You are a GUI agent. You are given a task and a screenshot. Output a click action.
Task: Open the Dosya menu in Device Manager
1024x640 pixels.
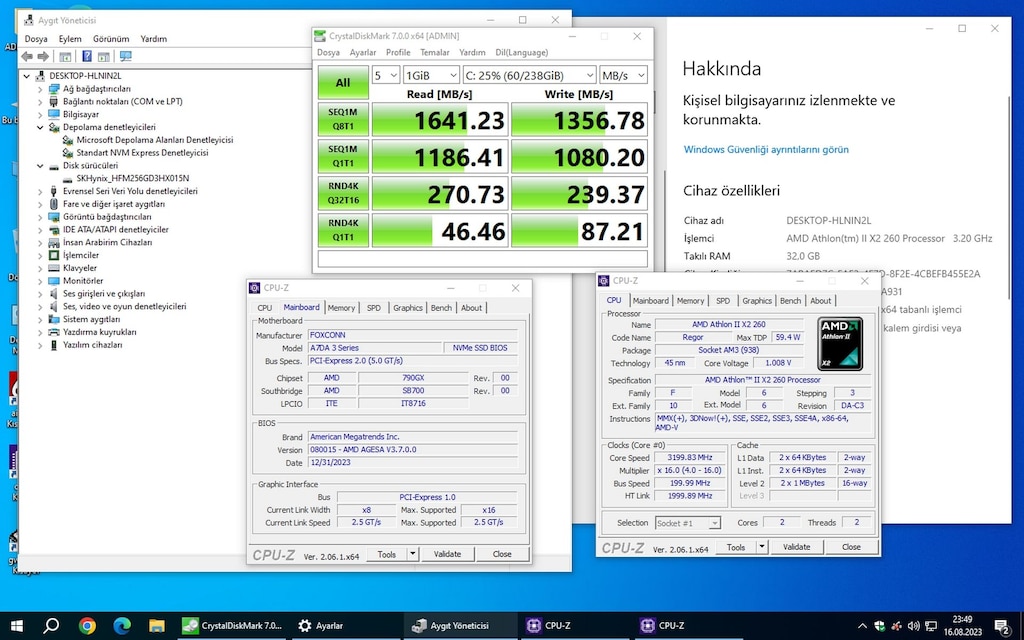[x=36, y=39]
